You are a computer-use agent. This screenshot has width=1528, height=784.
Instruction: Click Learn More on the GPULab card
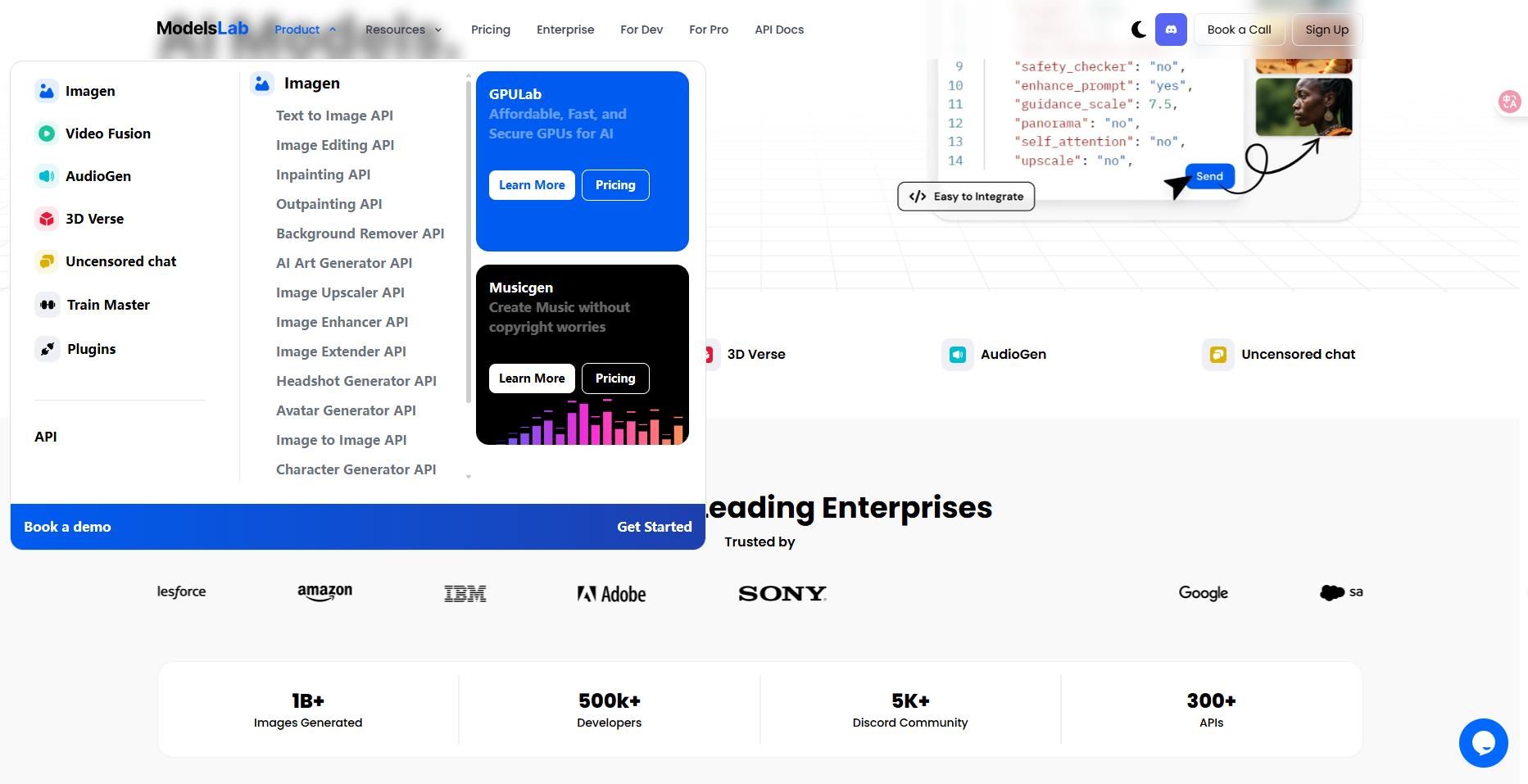coord(532,185)
